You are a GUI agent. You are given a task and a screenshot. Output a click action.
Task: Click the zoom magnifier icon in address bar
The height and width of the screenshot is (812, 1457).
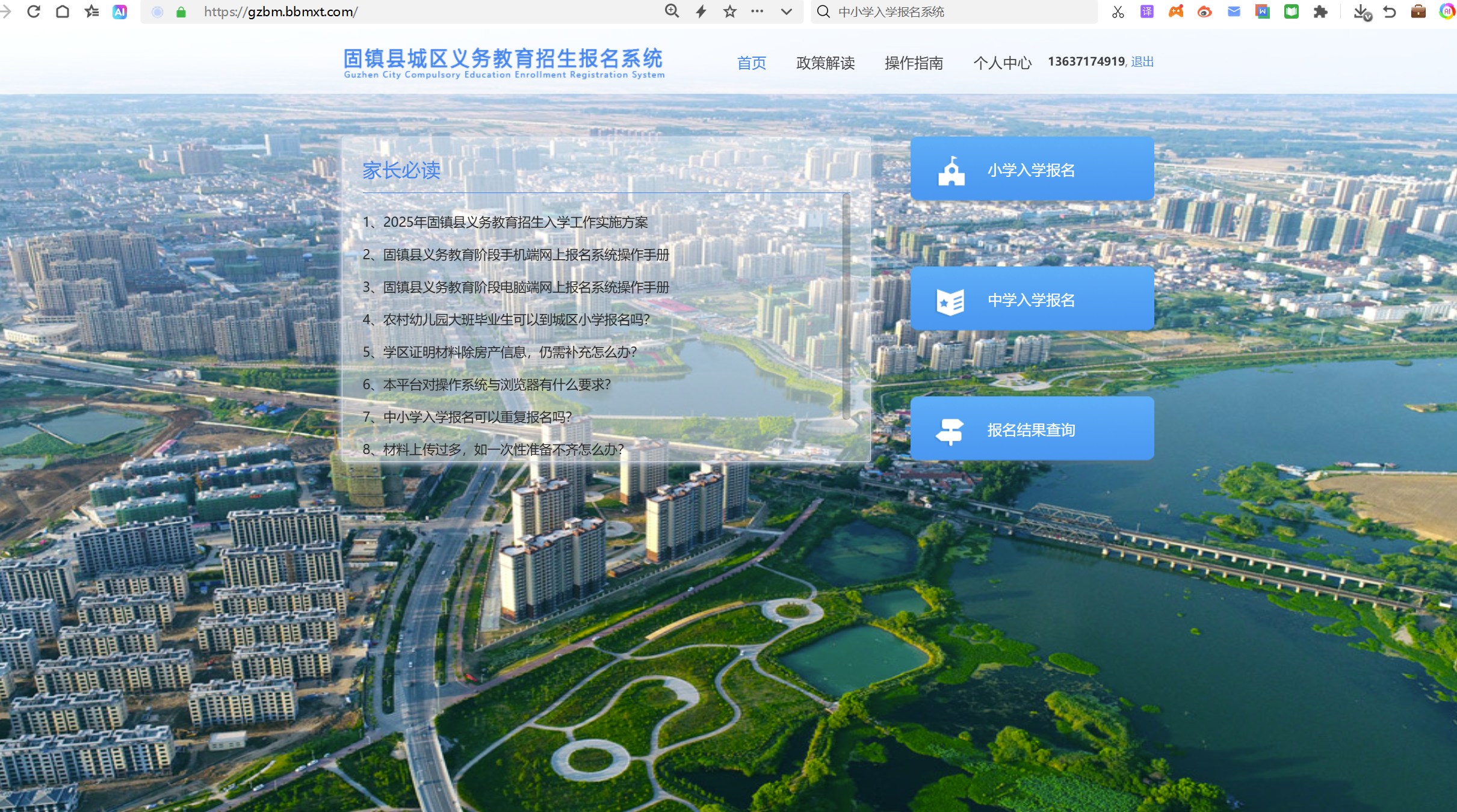672,11
